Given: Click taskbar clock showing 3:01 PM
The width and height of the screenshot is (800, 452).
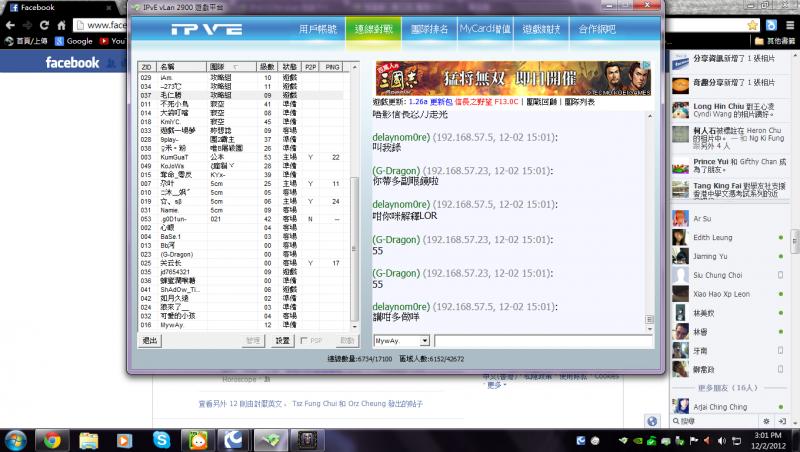Looking at the screenshot, I should (768, 441).
